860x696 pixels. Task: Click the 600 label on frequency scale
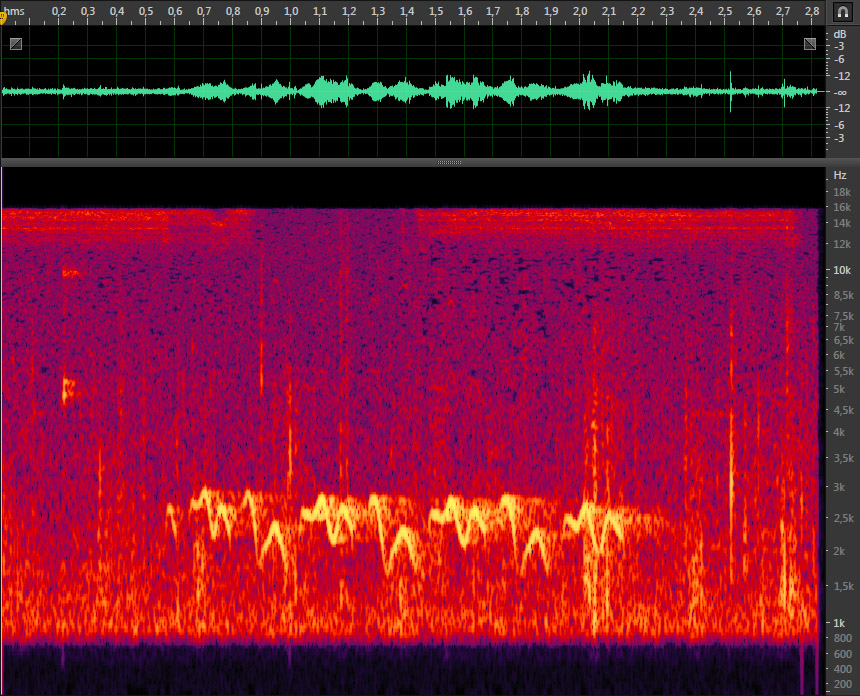(x=842, y=654)
